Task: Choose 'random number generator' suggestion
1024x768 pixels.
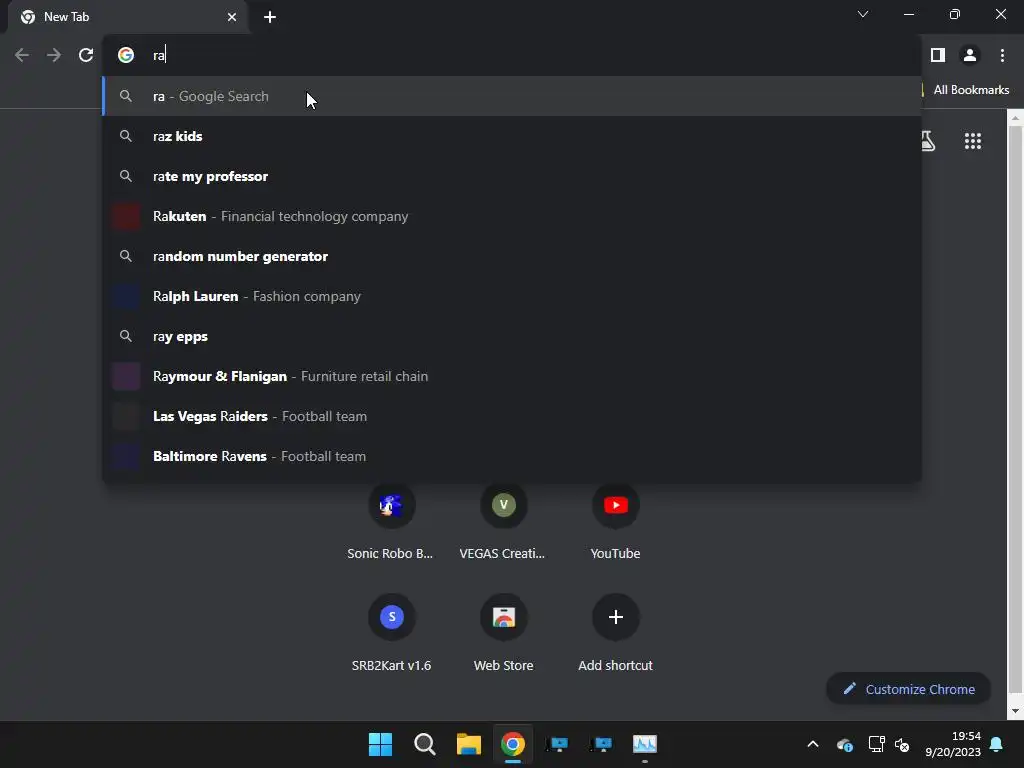Action: tap(512, 256)
